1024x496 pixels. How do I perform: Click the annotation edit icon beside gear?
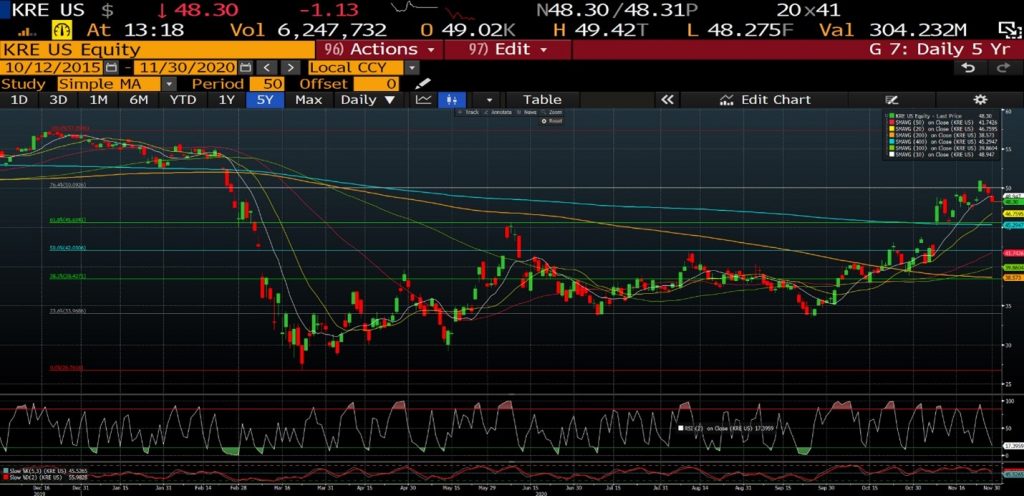[893, 100]
